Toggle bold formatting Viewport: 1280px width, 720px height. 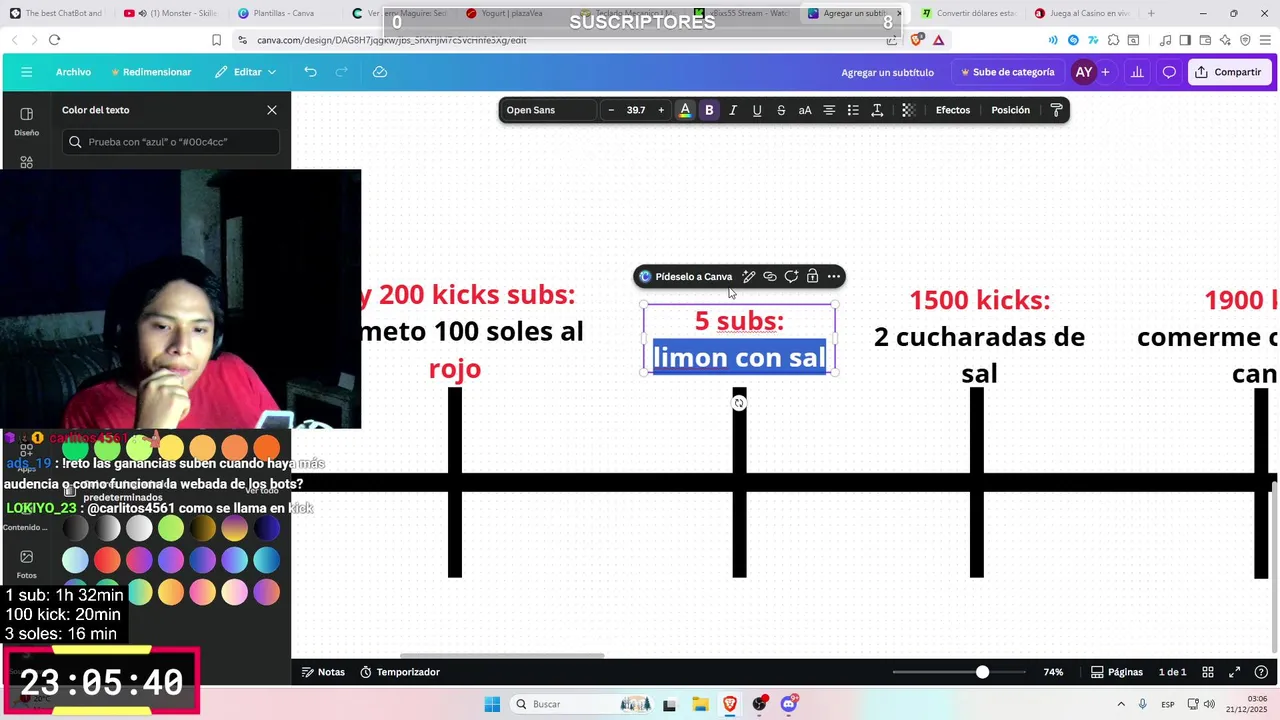(x=709, y=110)
